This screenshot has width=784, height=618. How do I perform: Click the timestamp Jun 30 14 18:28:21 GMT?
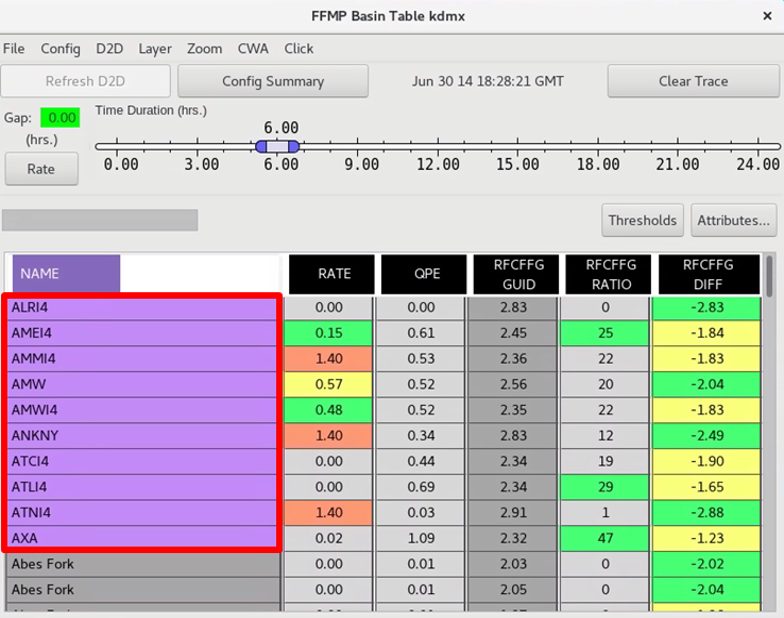[488, 81]
